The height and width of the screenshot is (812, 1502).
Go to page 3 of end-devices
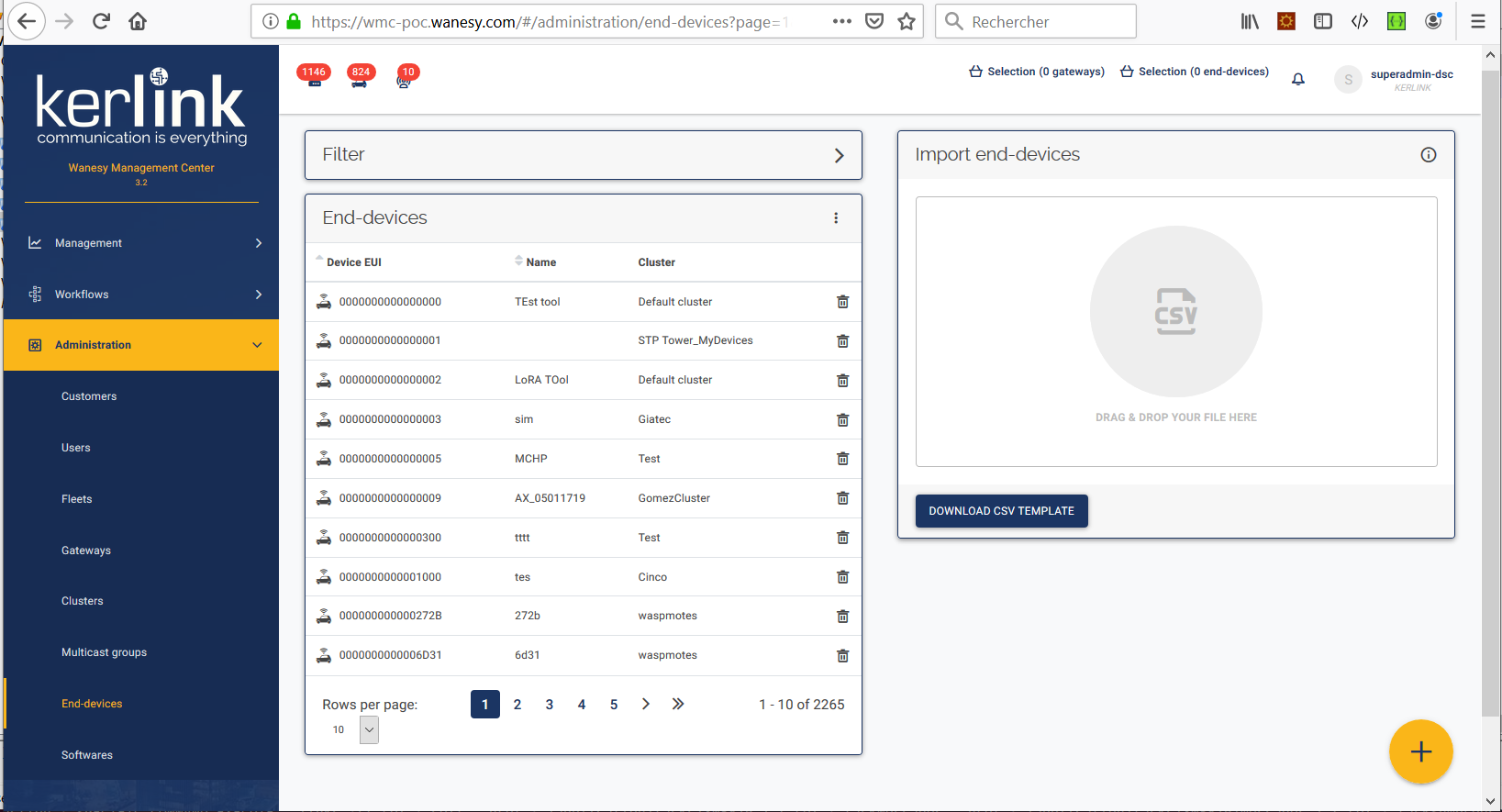pyautogui.click(x=549, y=705)
